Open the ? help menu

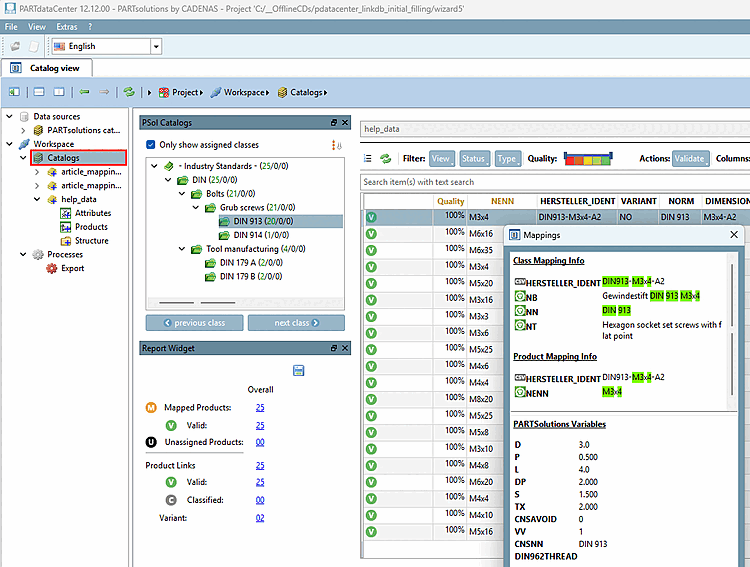tap(90, 27)
